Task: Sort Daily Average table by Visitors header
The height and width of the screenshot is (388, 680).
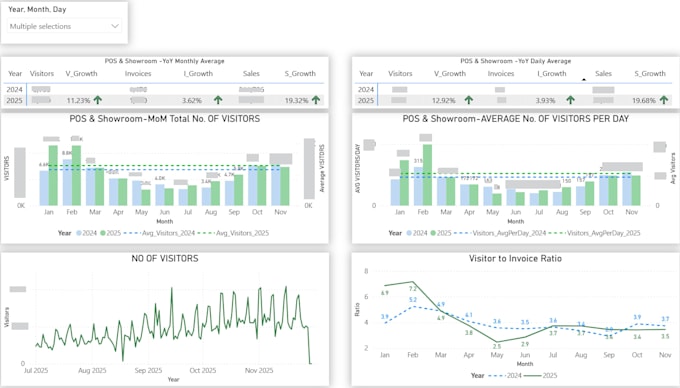Action: coord(400,74)
